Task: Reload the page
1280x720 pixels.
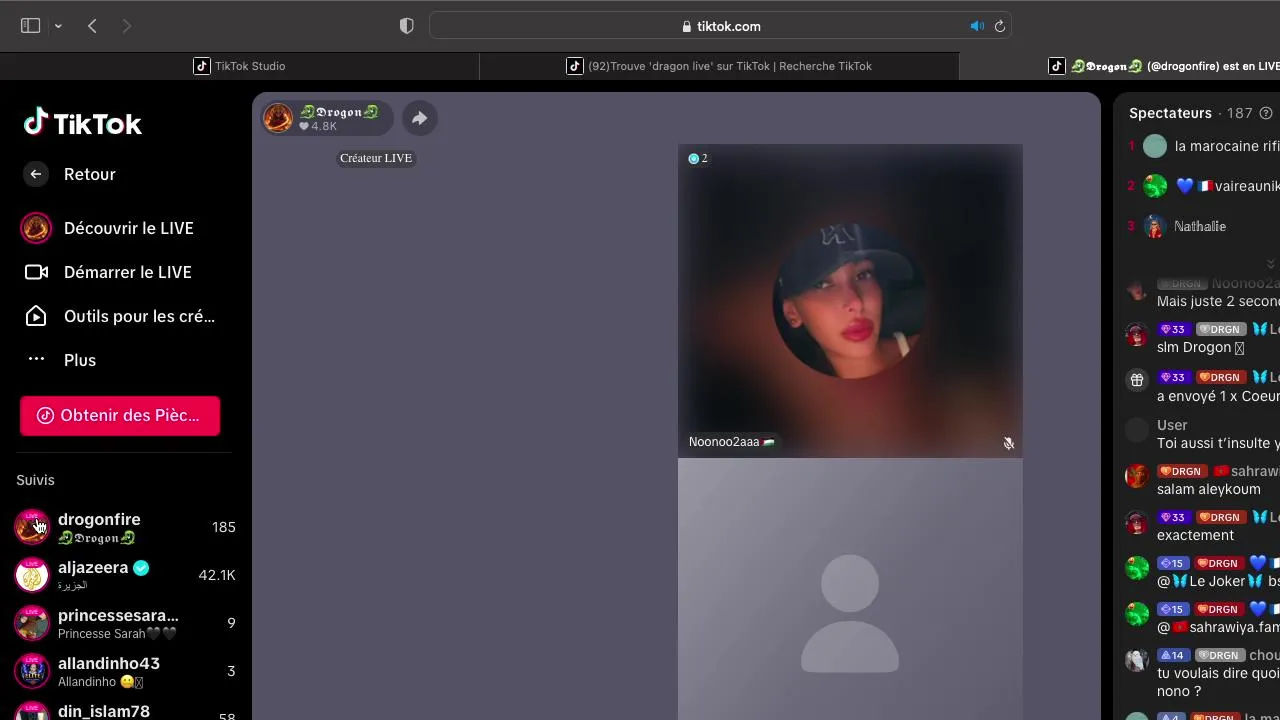Action: 999,26
